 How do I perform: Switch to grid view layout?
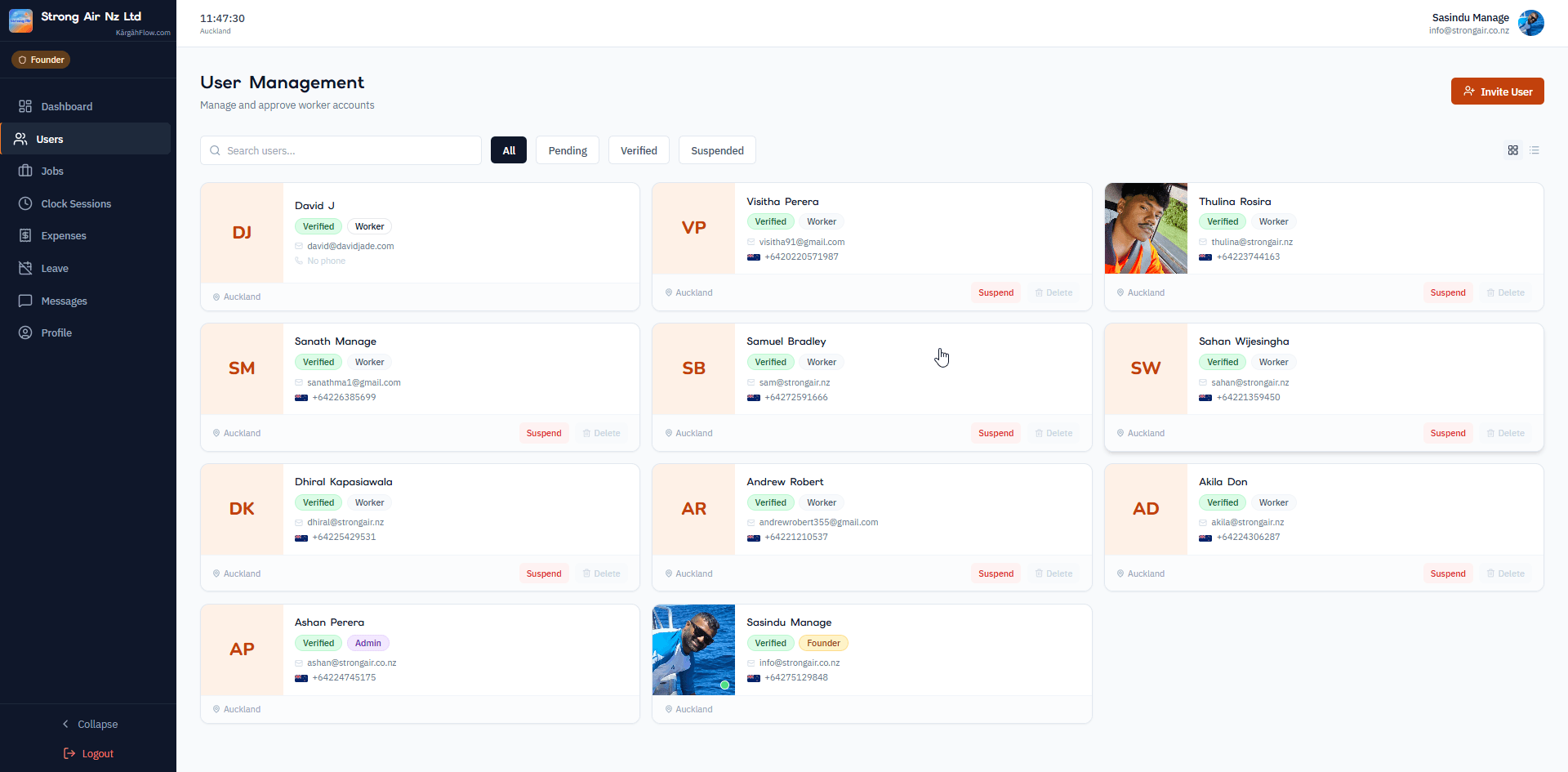click(1512, 150)
